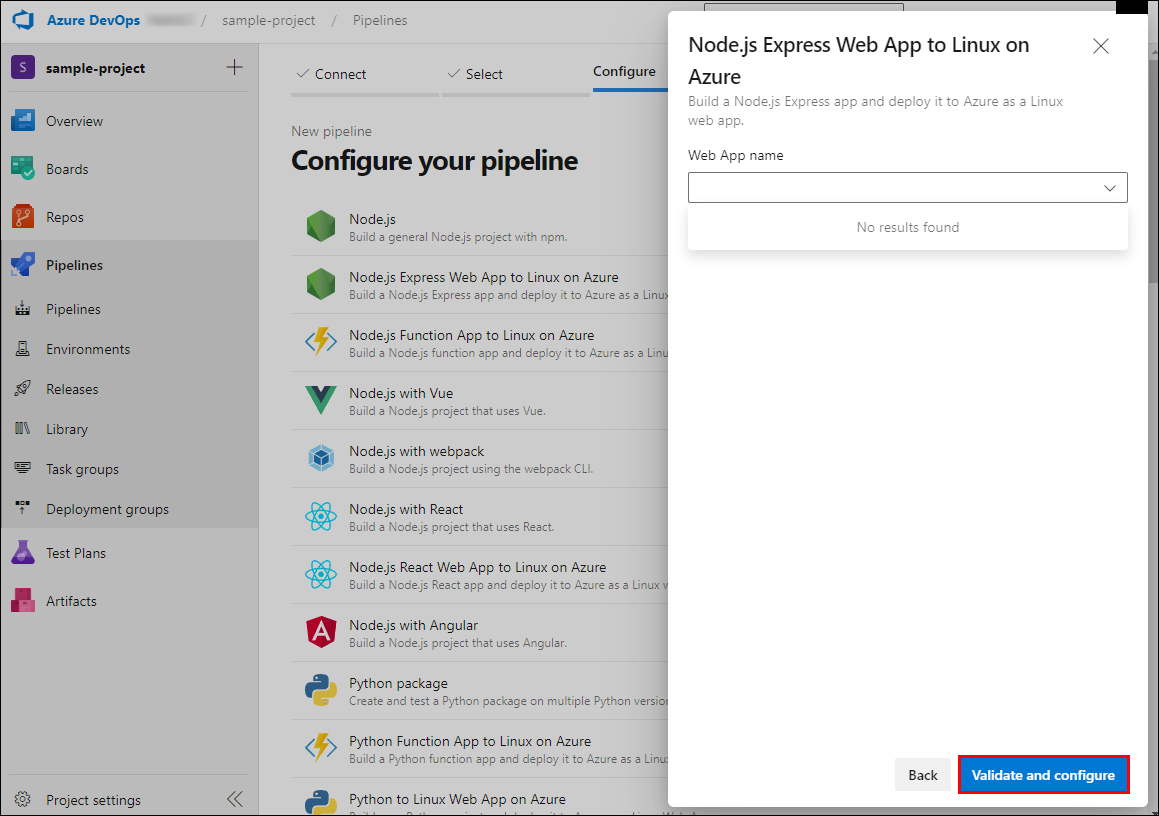Click Validate and configure button
This screenshot has height=816, width=1159.
click(1043, 775)
